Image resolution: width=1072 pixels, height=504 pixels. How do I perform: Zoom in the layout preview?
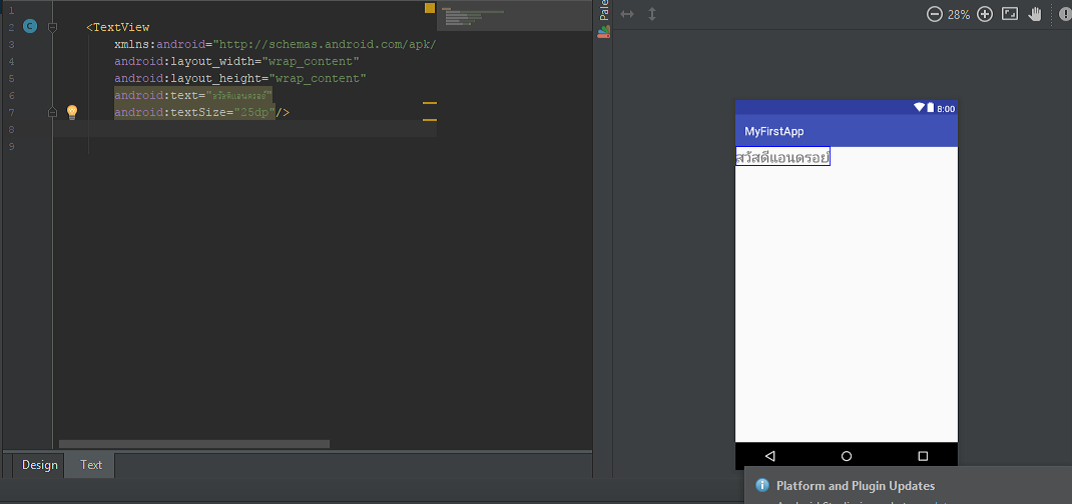click(x=984, y=14)
